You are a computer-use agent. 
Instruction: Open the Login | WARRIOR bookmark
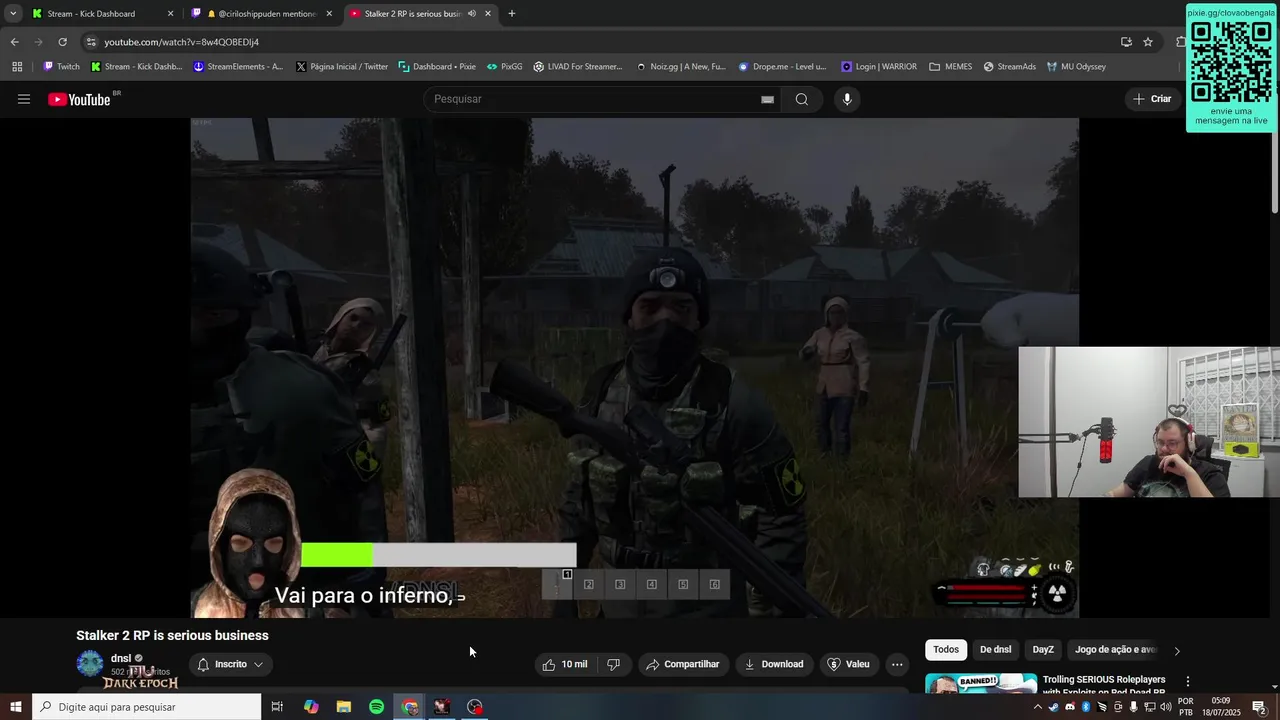pyautogui.click(x=879, y=67)
